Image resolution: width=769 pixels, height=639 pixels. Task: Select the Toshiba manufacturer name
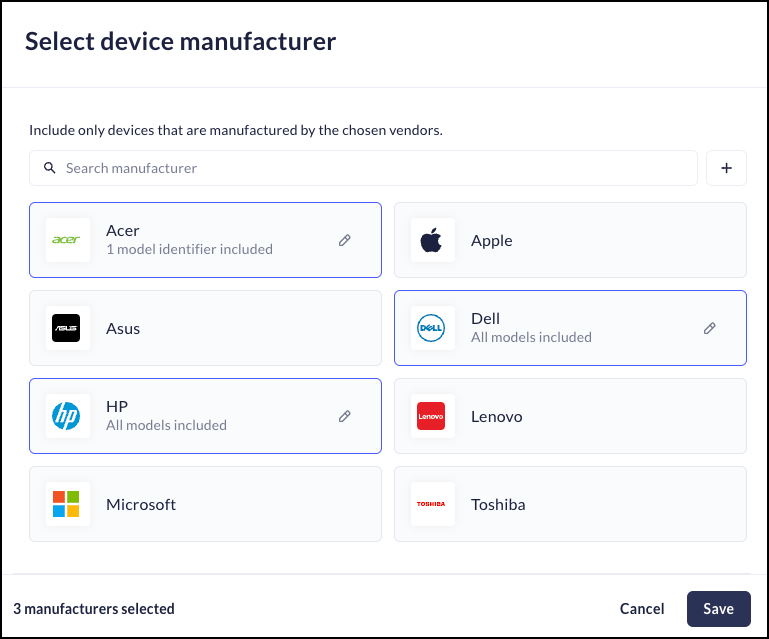pyautogui.click(x=498, y=505)
